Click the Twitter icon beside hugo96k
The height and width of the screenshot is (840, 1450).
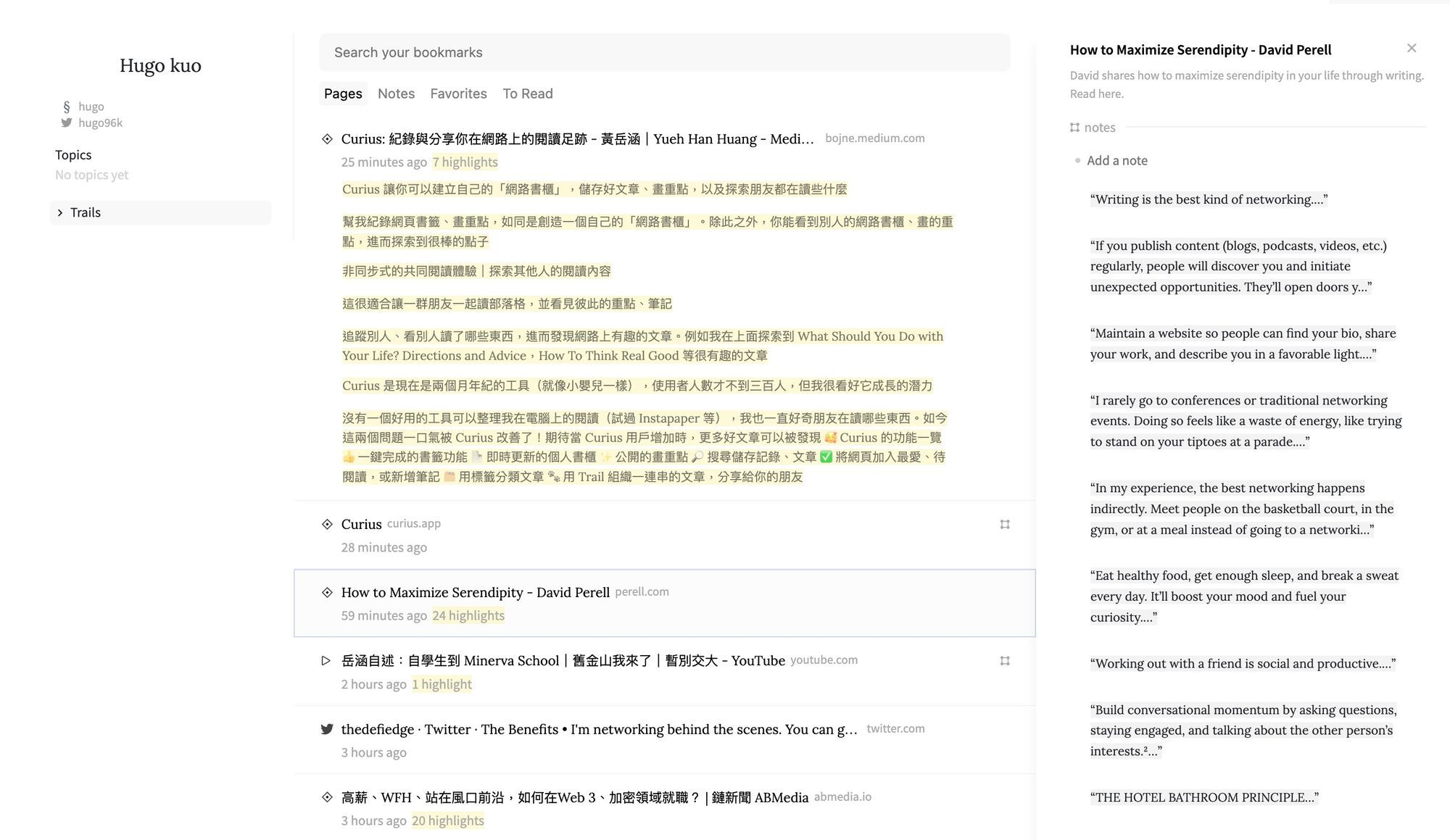tap(67, 122)
